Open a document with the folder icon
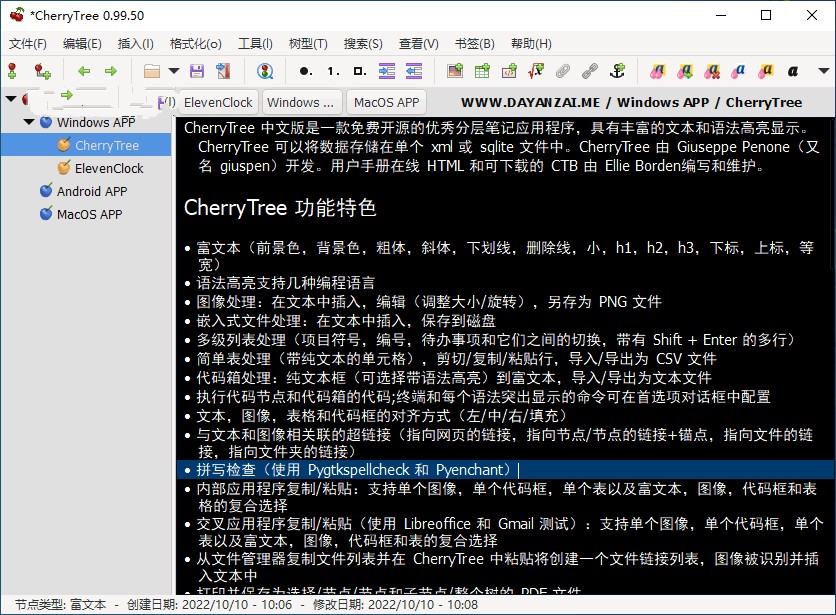836x615 pixels. [x=152, y=70]
